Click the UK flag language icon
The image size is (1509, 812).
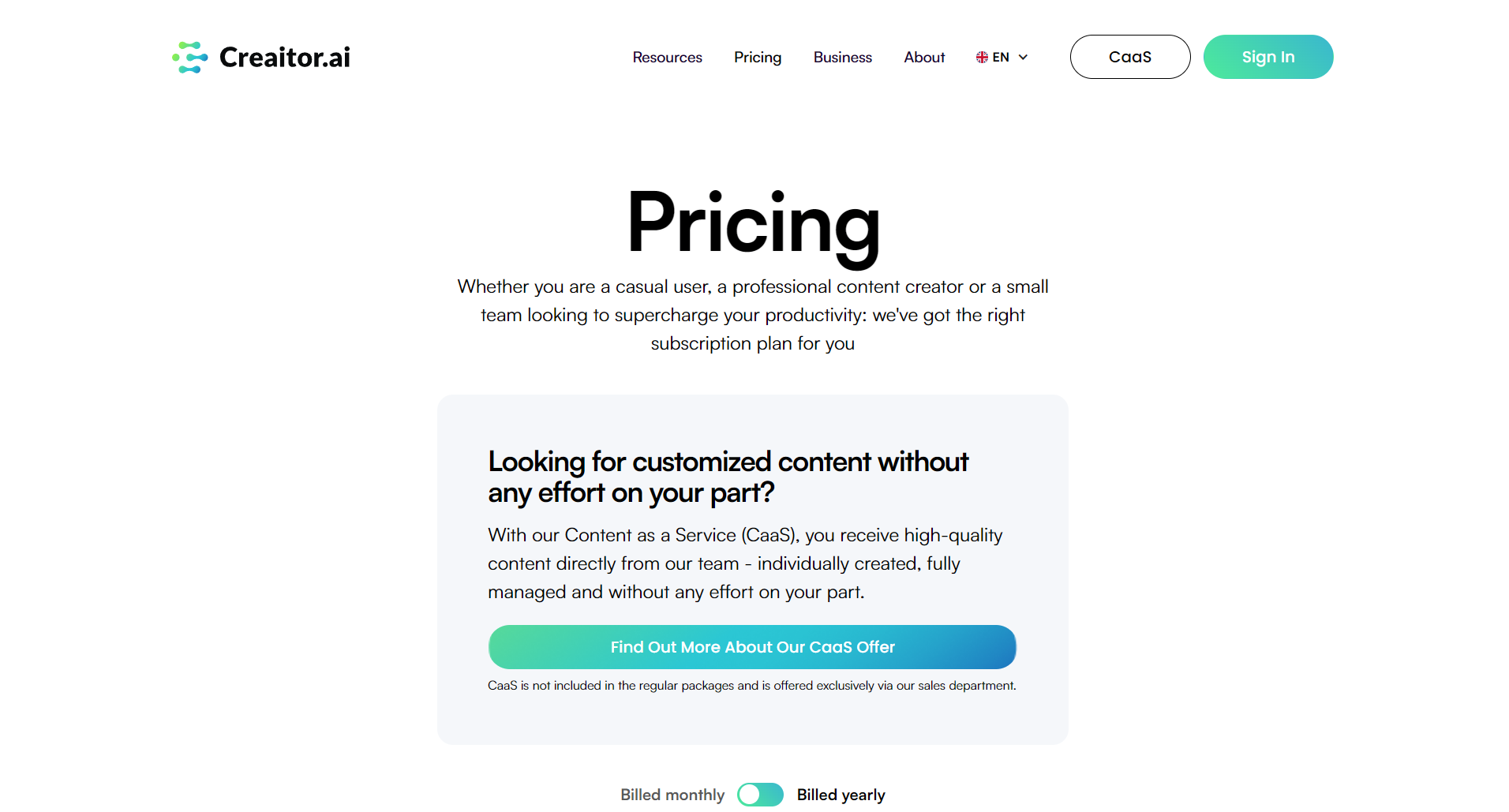[x=982, y=58]
